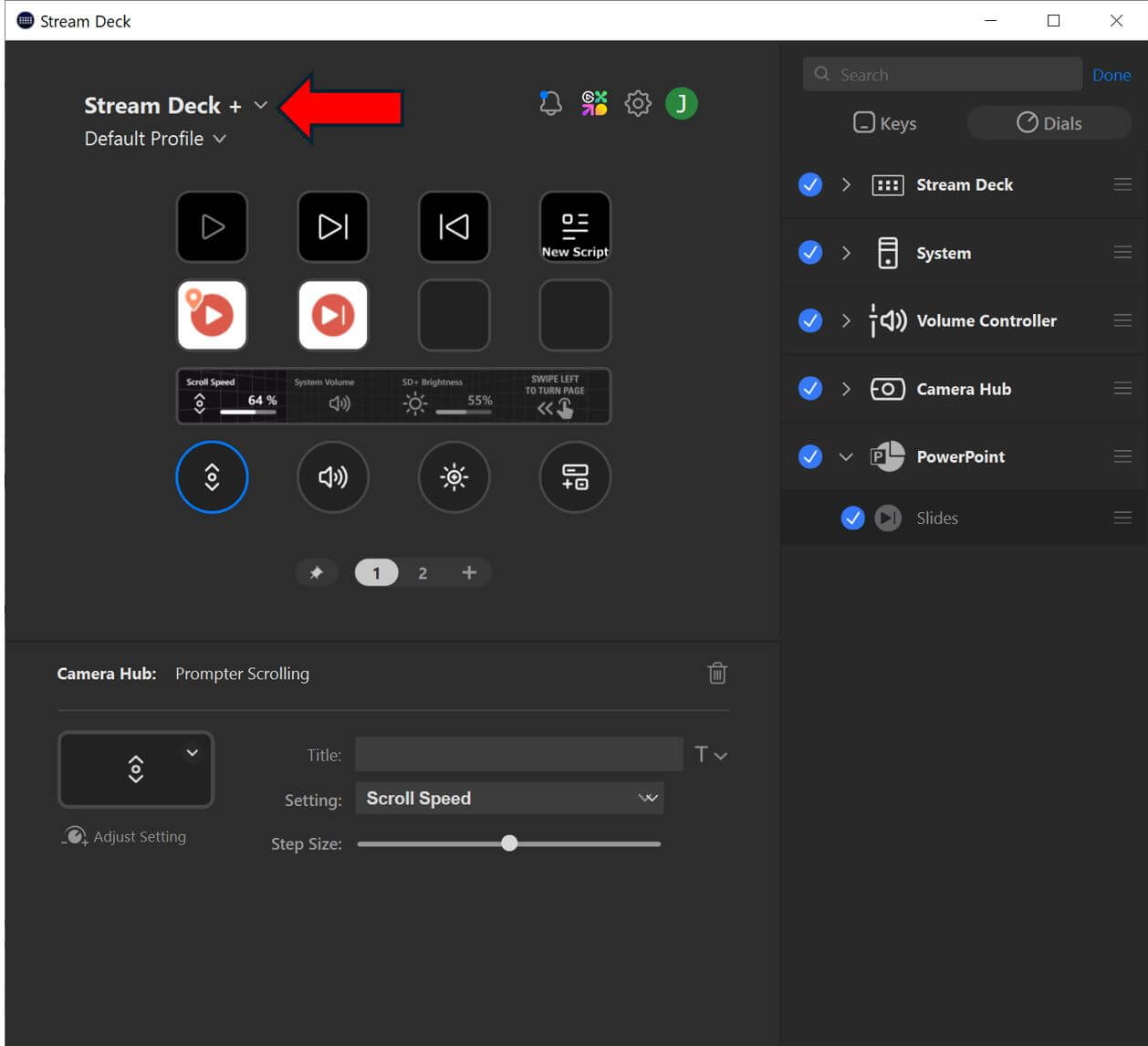Grab the PowerPoint row reorder handle
Image resolution: width=1148 pixels, height=1046 pixels.
[x=1122, y=456]
